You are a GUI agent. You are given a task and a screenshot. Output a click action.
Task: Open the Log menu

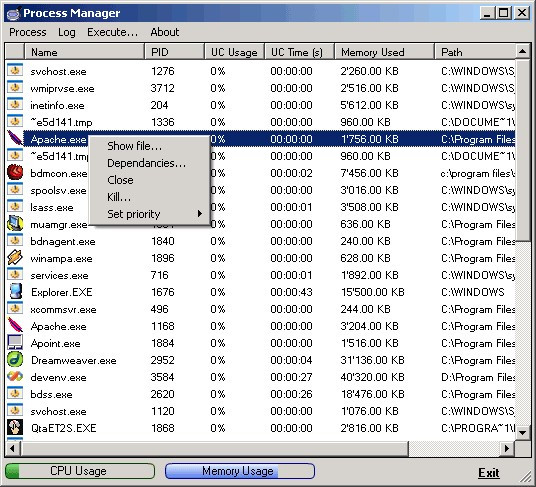point(67,32)
